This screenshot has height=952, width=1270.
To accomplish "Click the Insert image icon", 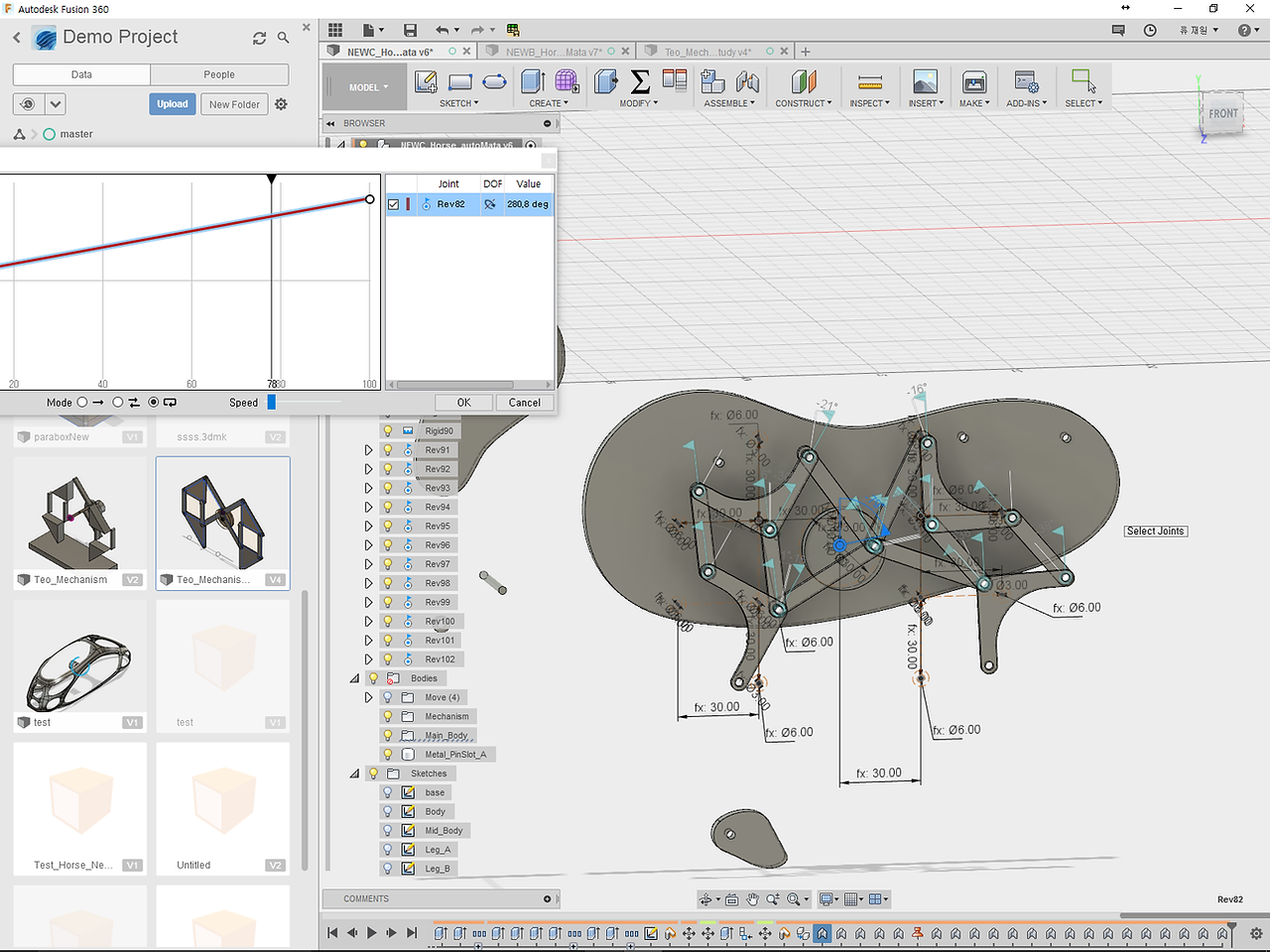I will (x=925, y=81).
